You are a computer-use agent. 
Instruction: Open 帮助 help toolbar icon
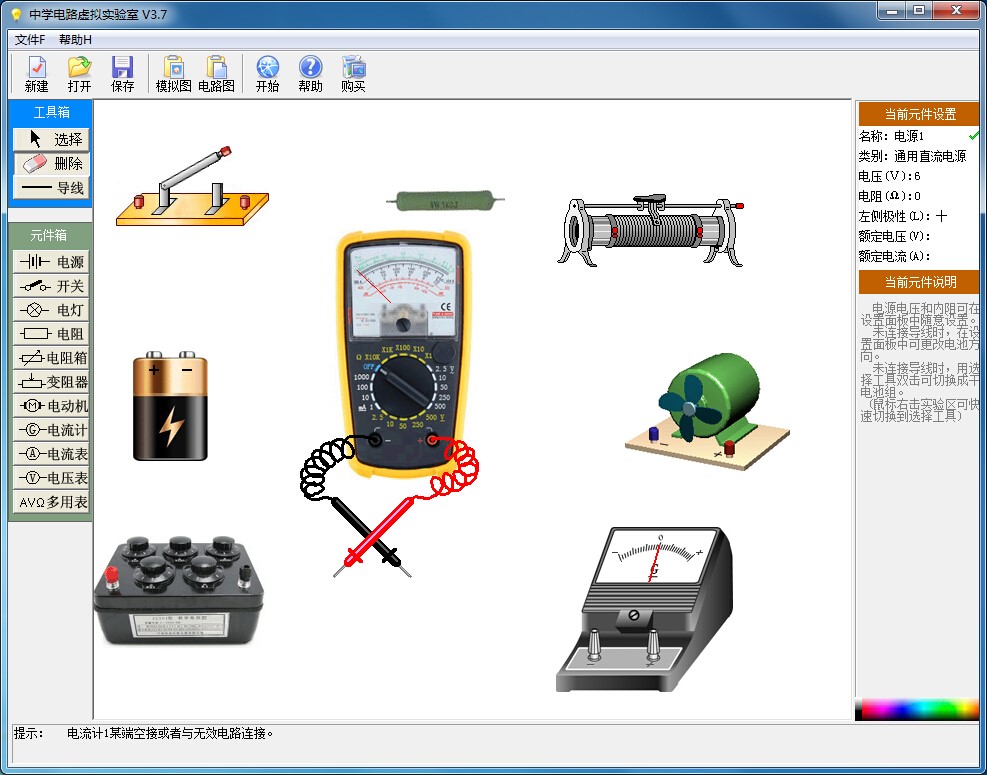coord(310,74)
